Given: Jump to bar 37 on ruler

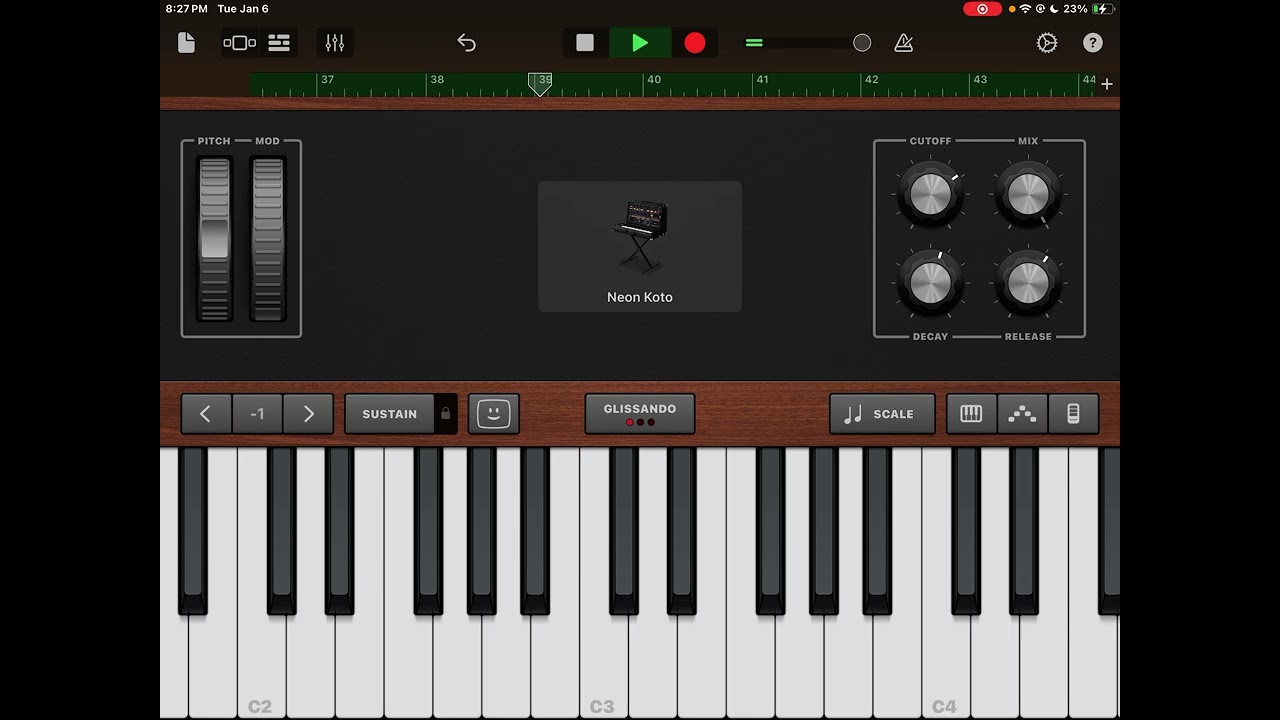Looking at the screenshot, I should [x=327, y=80].
